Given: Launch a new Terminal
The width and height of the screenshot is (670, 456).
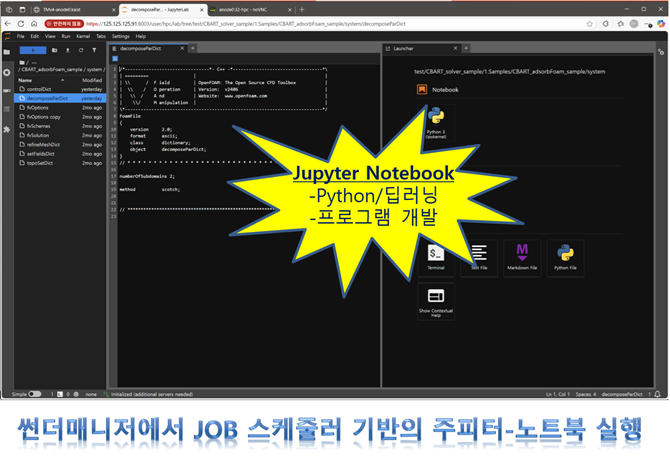Looking at the screenshot, I should coord(436,258).
